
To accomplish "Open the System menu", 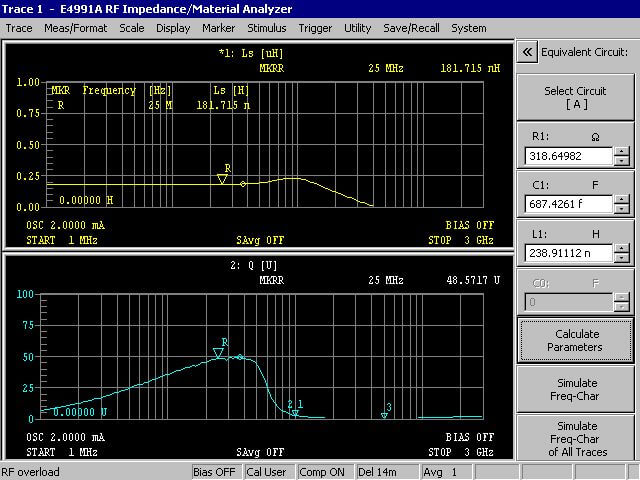I will [x=469, y=28].
